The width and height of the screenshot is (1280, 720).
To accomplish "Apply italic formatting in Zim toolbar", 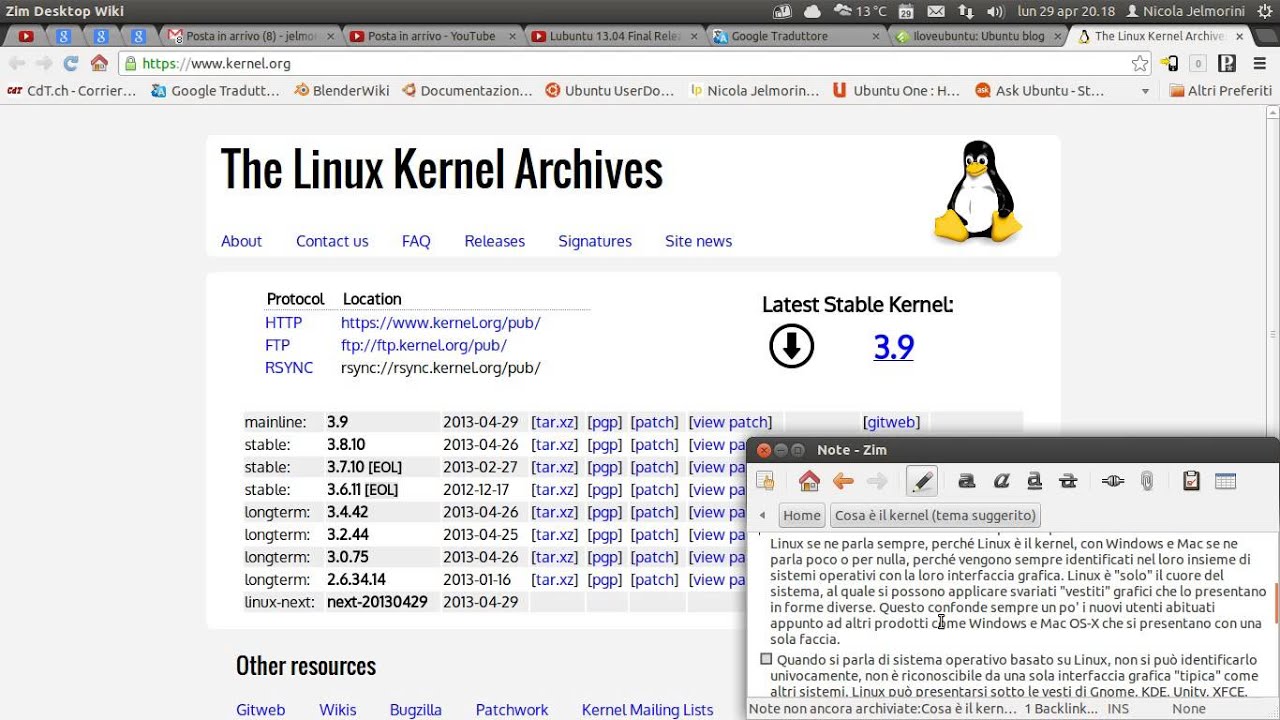I will pos(1001,481).
